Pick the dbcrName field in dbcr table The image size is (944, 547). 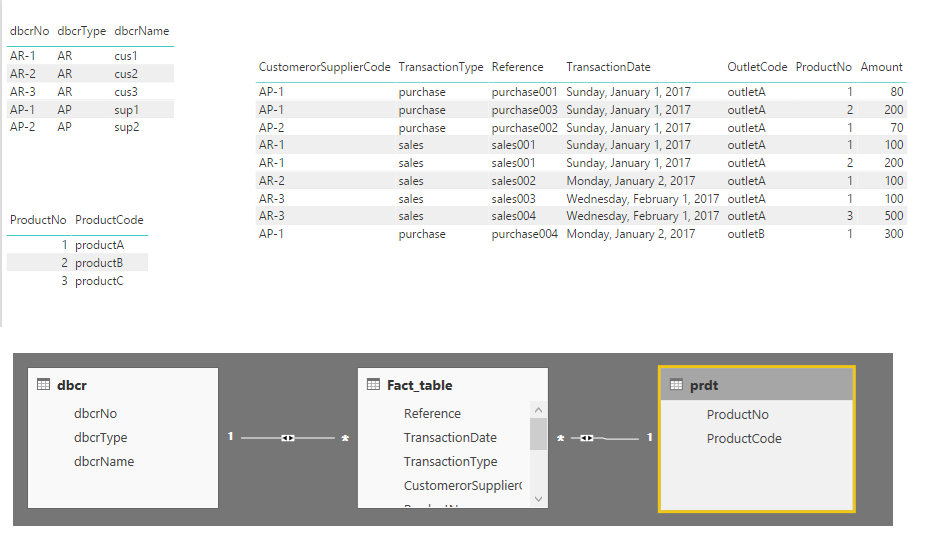[104, 462]
